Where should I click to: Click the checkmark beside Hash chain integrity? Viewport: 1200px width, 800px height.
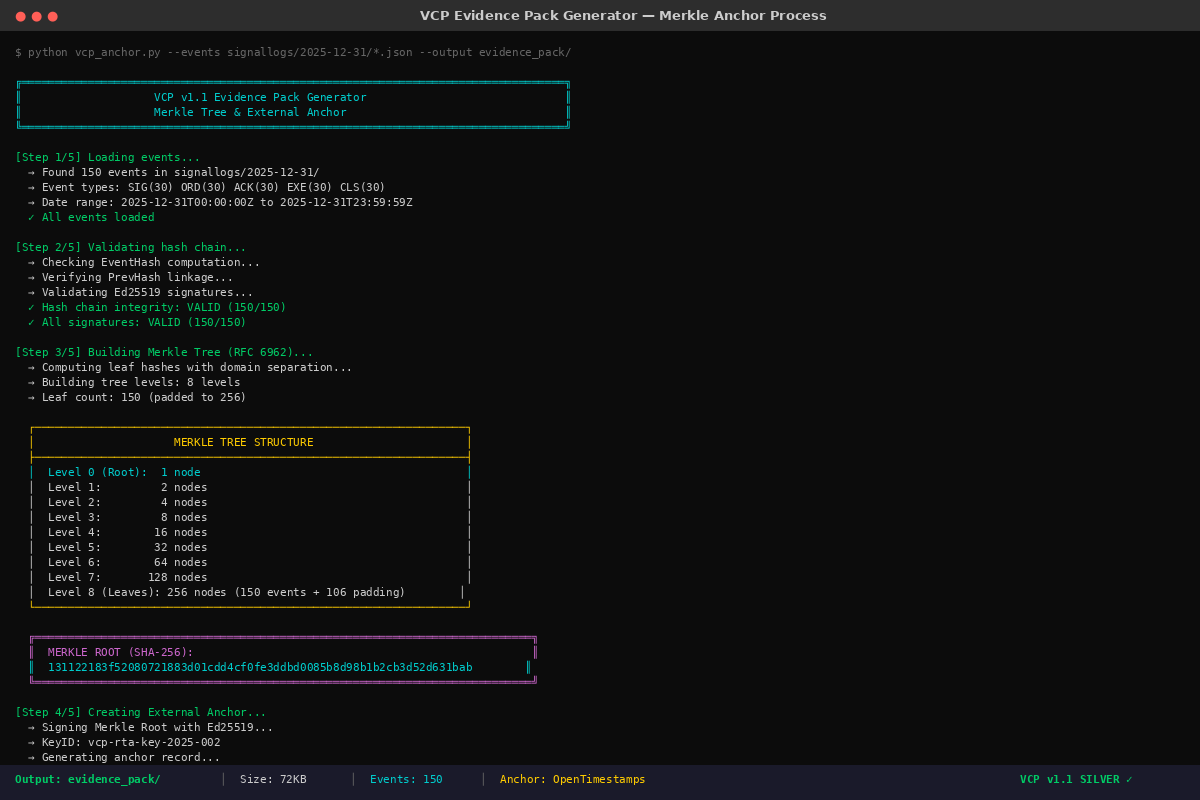pos(31,307)
